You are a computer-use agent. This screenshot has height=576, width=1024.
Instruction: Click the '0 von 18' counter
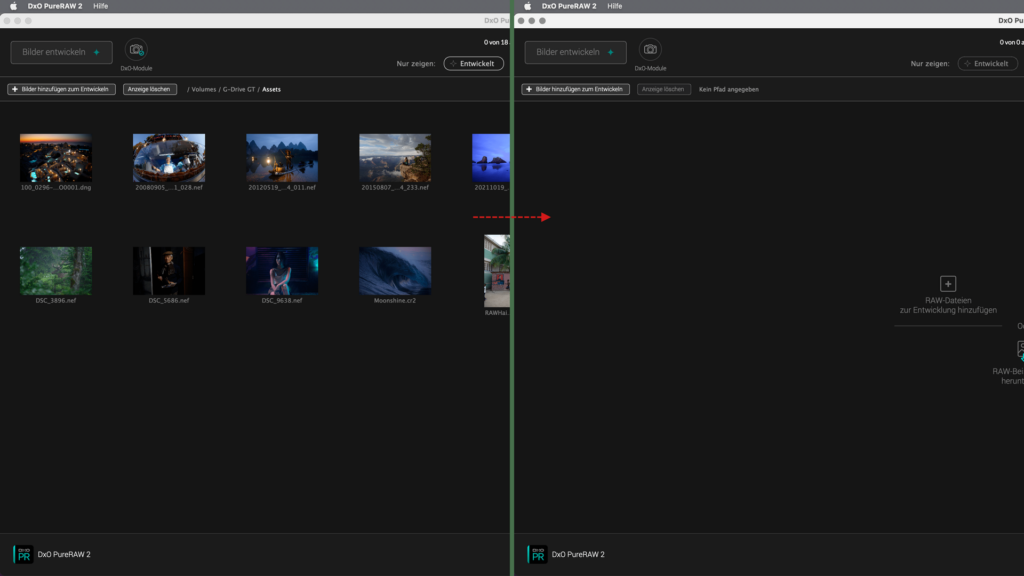click(x=496, y=42)
